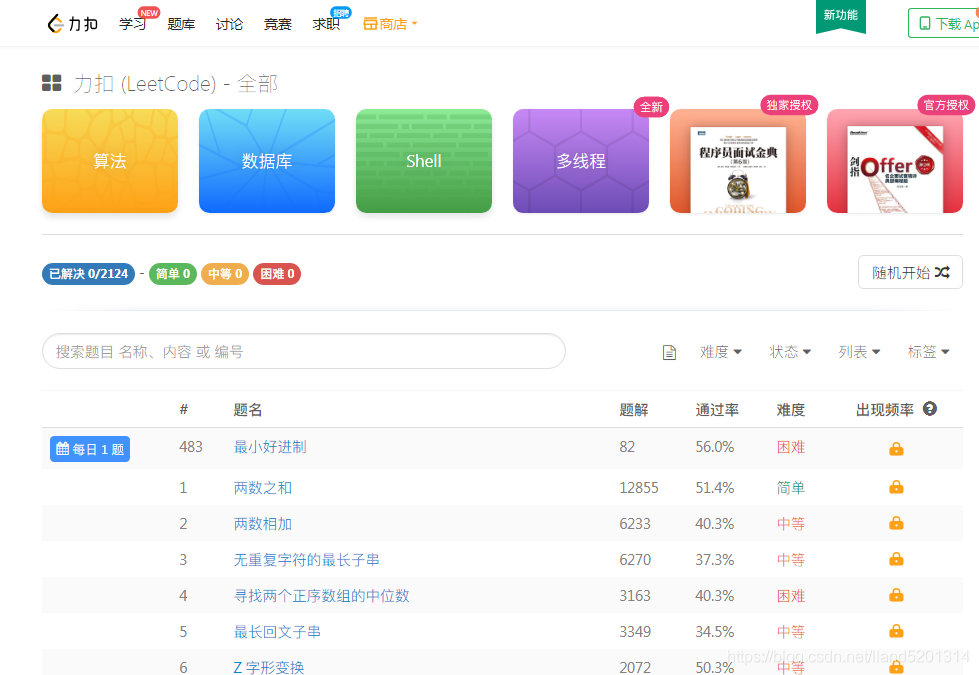Click the 已解决 0/2124 badge
The width and height of the screenshot is (979, 675).
click(x=88, y=273)
